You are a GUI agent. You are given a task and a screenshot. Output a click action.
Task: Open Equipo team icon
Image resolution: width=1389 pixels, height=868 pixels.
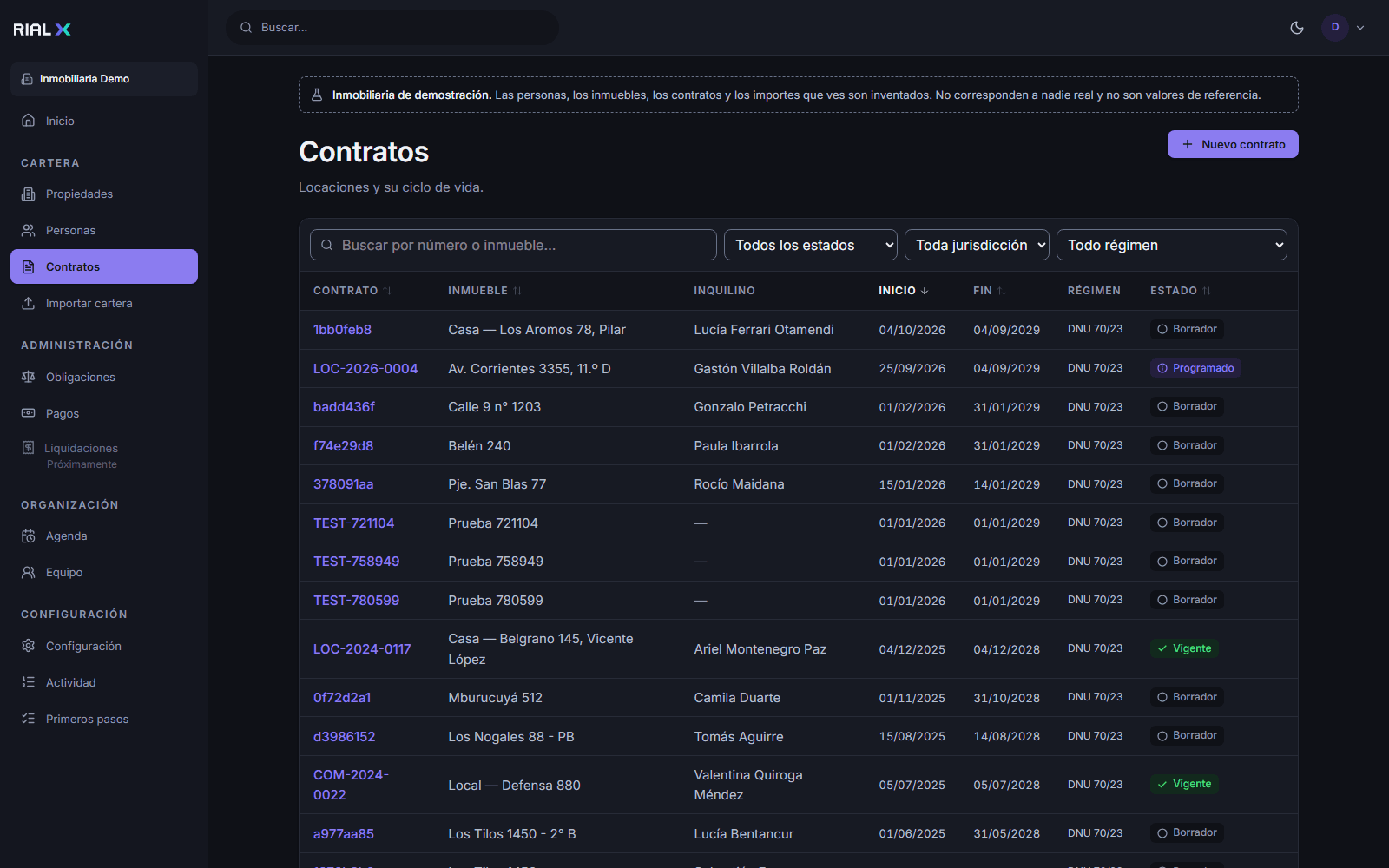click(29, 573)
